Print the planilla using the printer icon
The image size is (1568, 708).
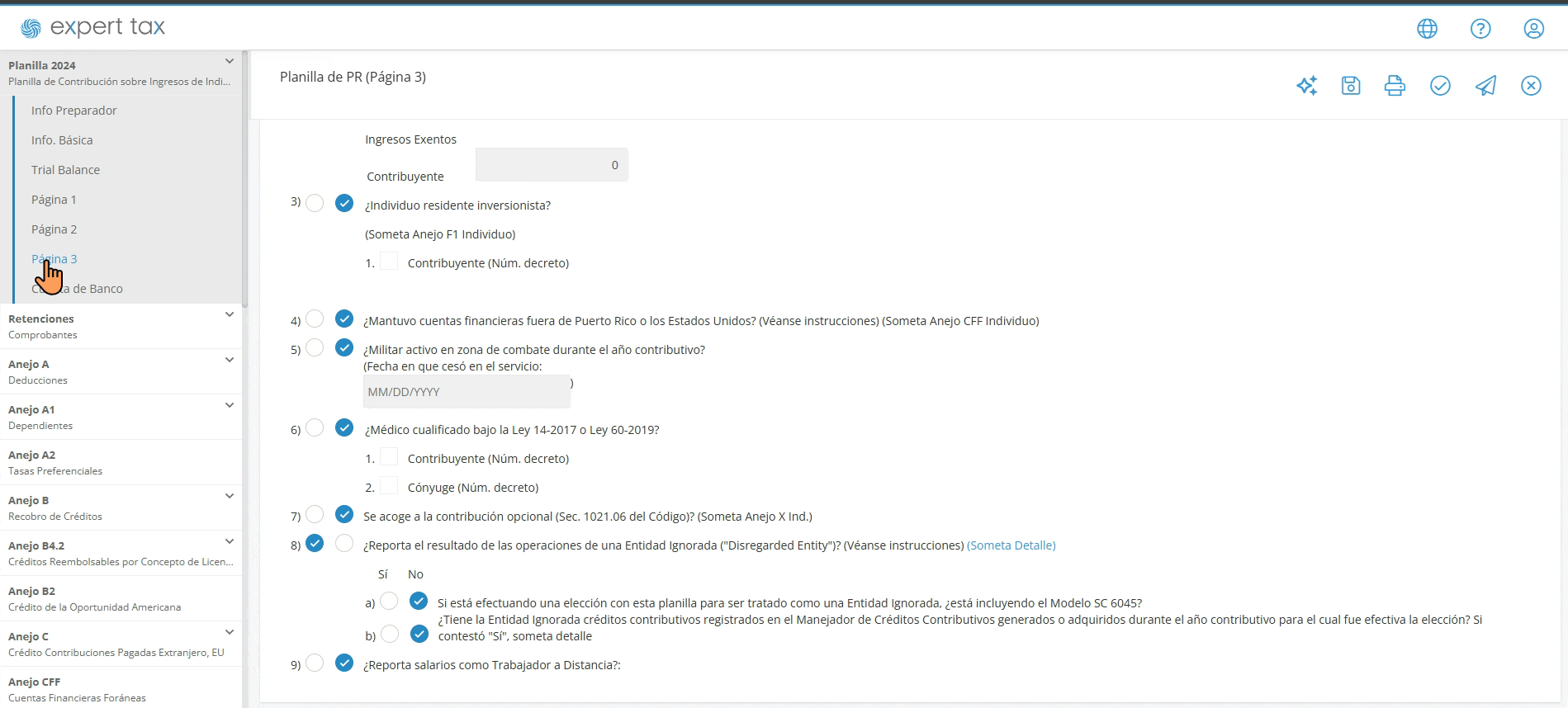click(x=1395, y=86)
